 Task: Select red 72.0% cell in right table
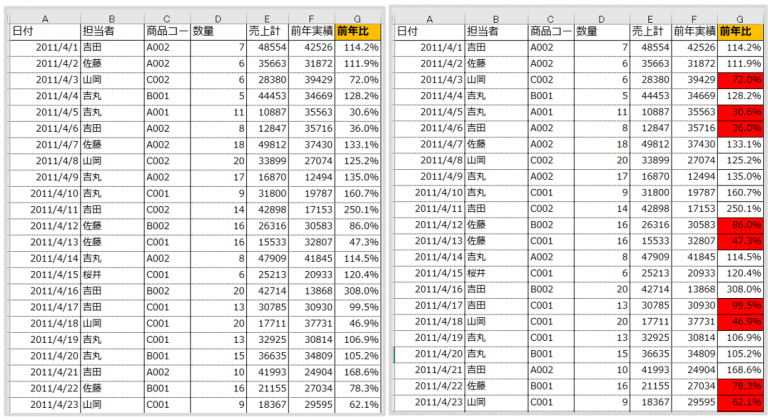pos(740,79)
